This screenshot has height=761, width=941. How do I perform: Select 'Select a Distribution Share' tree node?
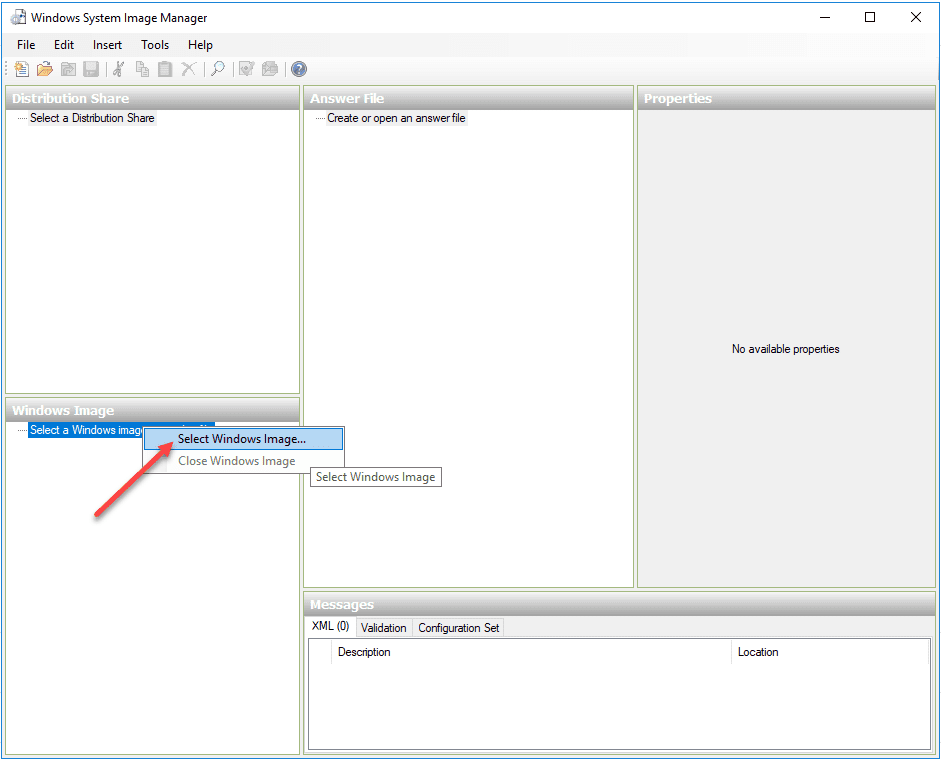[92, 118]
